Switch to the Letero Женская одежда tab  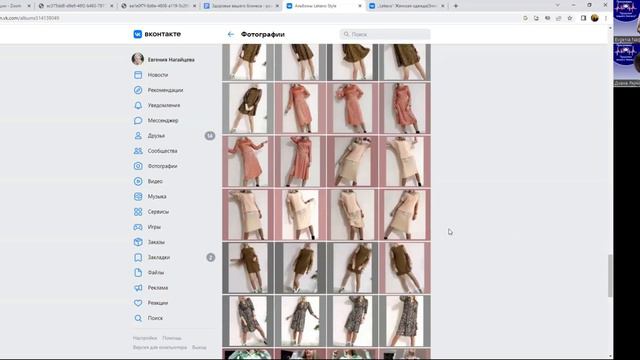[x=407, y=6]
